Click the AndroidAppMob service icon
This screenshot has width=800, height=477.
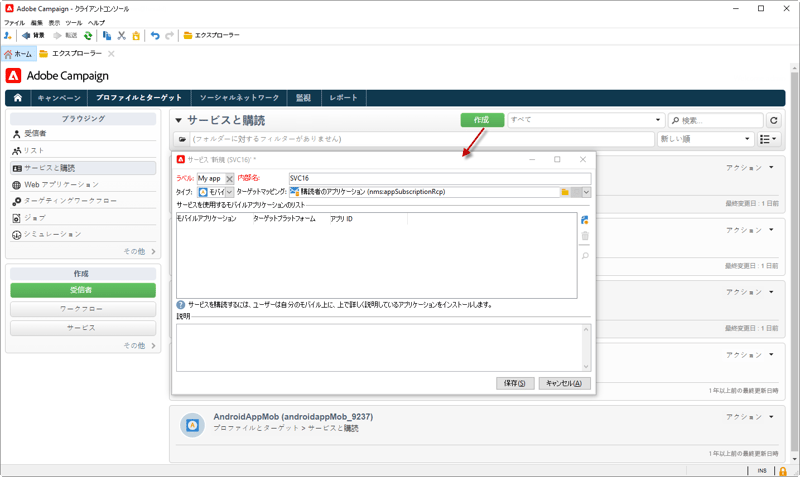192,425
